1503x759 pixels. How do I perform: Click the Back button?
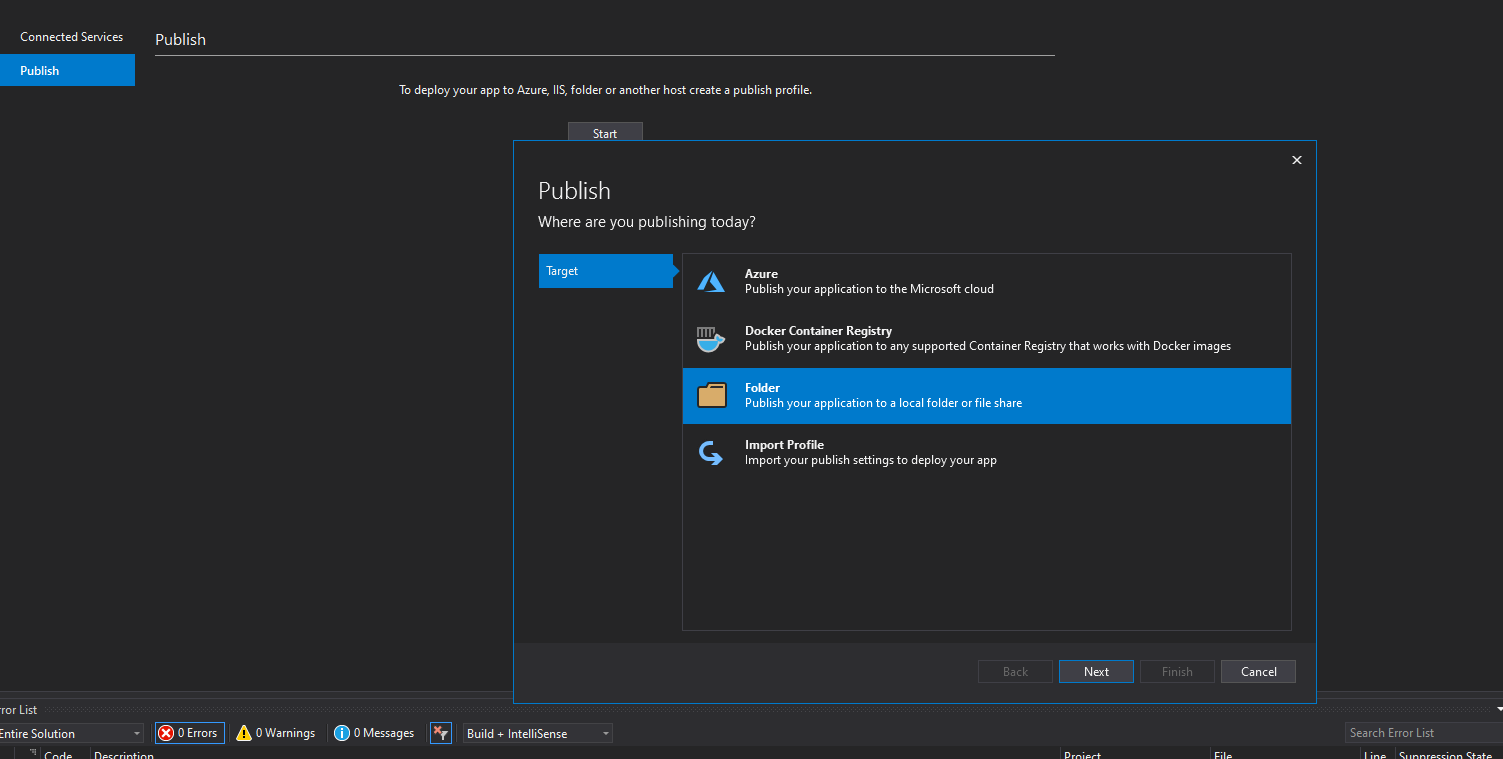(1015, 672)
